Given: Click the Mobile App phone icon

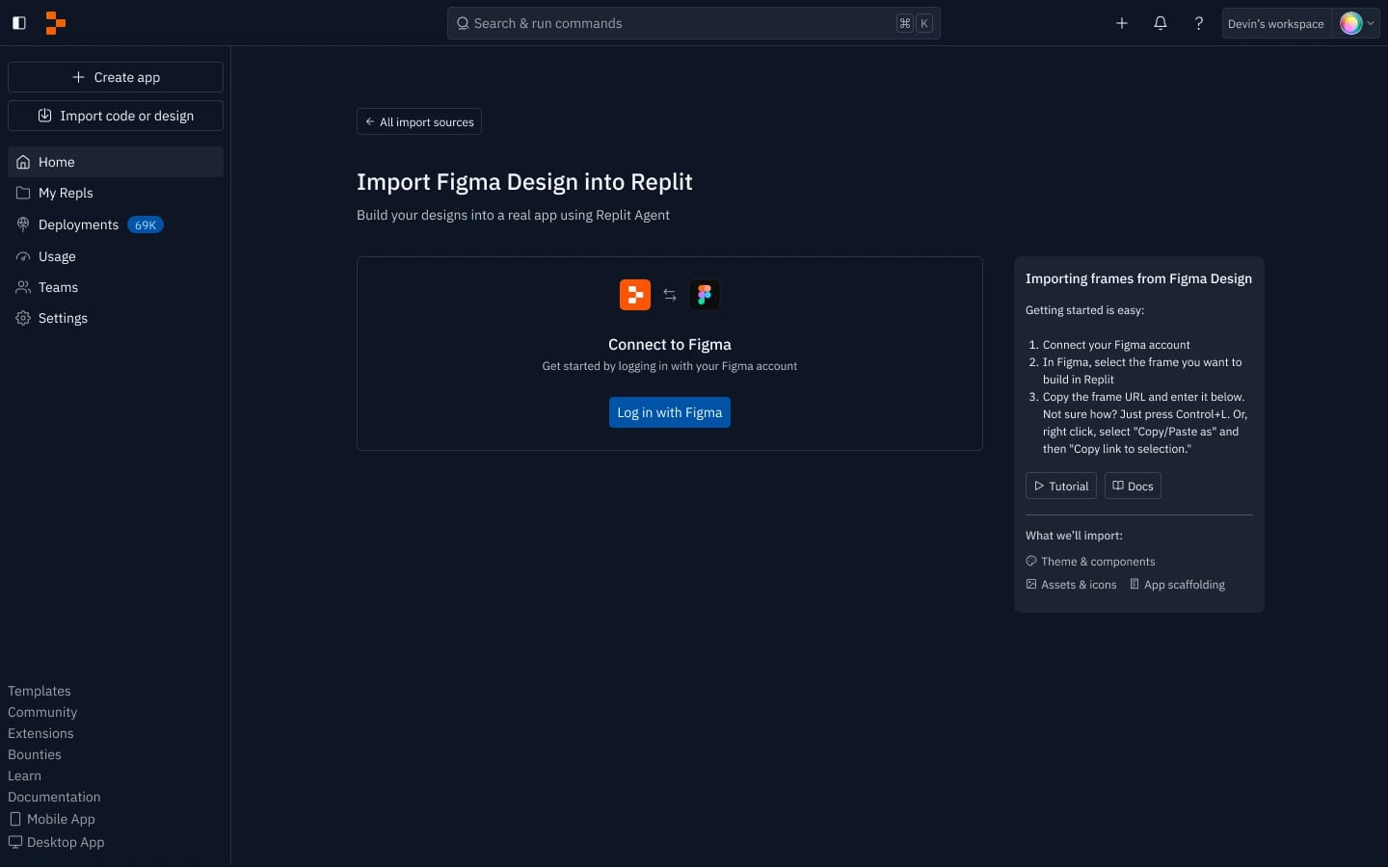Looking at the screenshot, I should [14, 819].
